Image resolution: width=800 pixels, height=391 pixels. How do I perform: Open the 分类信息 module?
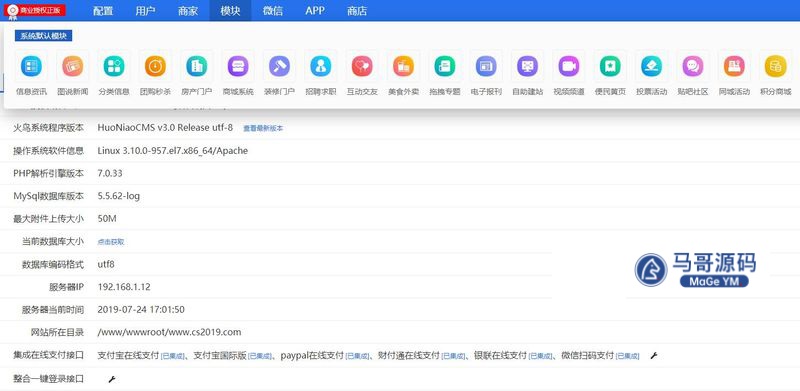114,73
